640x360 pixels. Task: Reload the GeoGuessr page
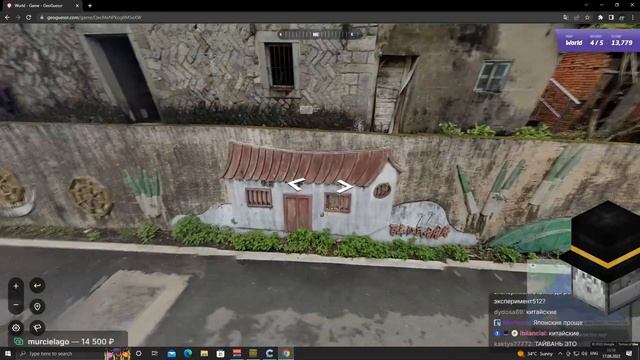(29, 18)
